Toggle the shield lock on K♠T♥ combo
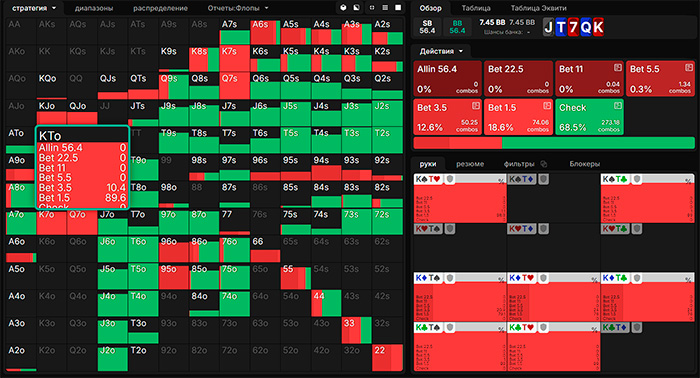This screenshot has height=378, width=700. 450,179
